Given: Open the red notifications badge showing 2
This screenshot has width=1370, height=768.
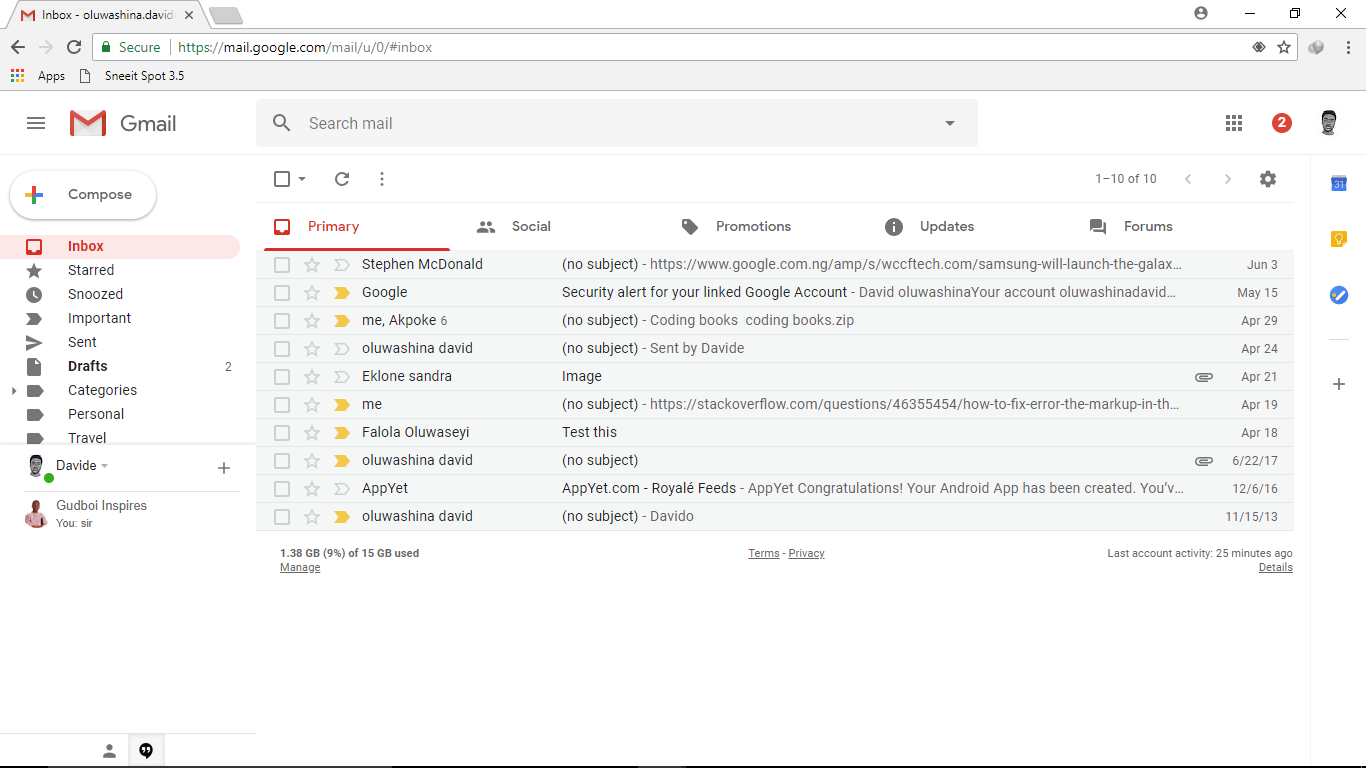Looking at the screenshot, I should click(1282, 123).
